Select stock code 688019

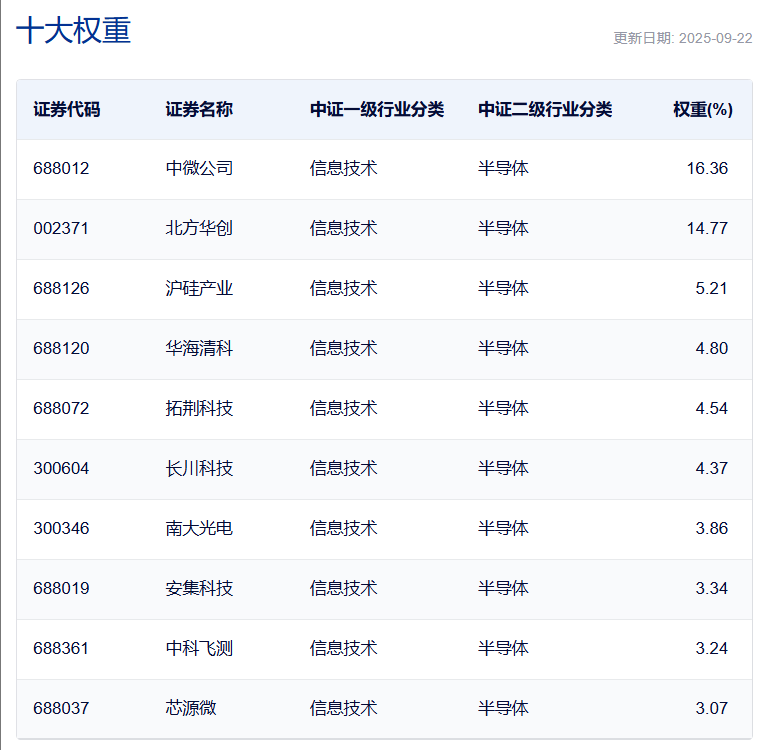pos(61,589)
